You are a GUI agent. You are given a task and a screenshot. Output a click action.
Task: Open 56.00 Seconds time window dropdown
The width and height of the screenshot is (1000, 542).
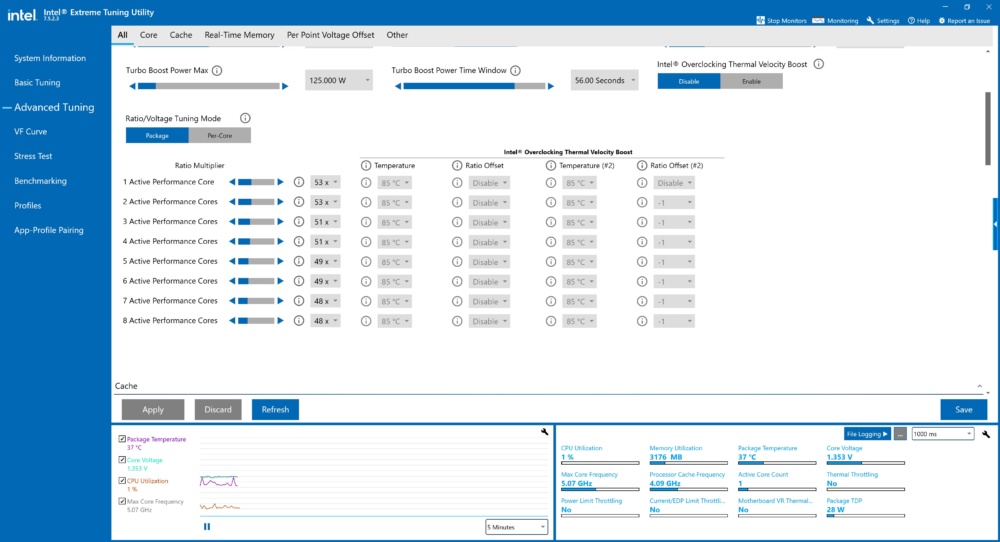[x=604, y=80]
